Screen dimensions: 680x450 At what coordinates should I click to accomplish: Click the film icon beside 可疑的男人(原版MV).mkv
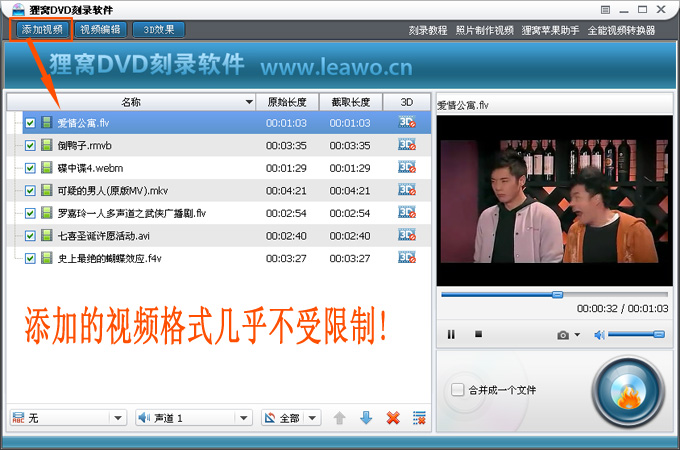pos(46,190)
